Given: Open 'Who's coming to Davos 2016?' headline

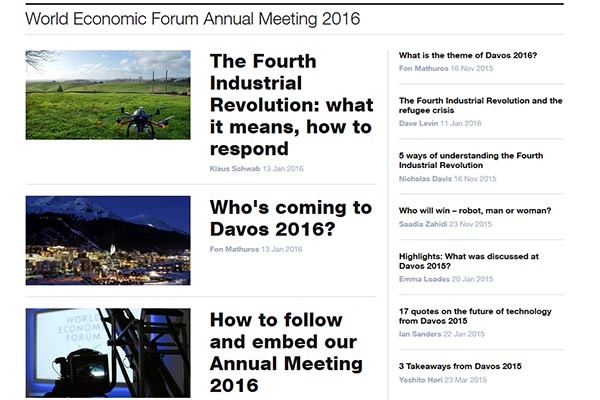Looking at the screenshot, I should (290, 218).
